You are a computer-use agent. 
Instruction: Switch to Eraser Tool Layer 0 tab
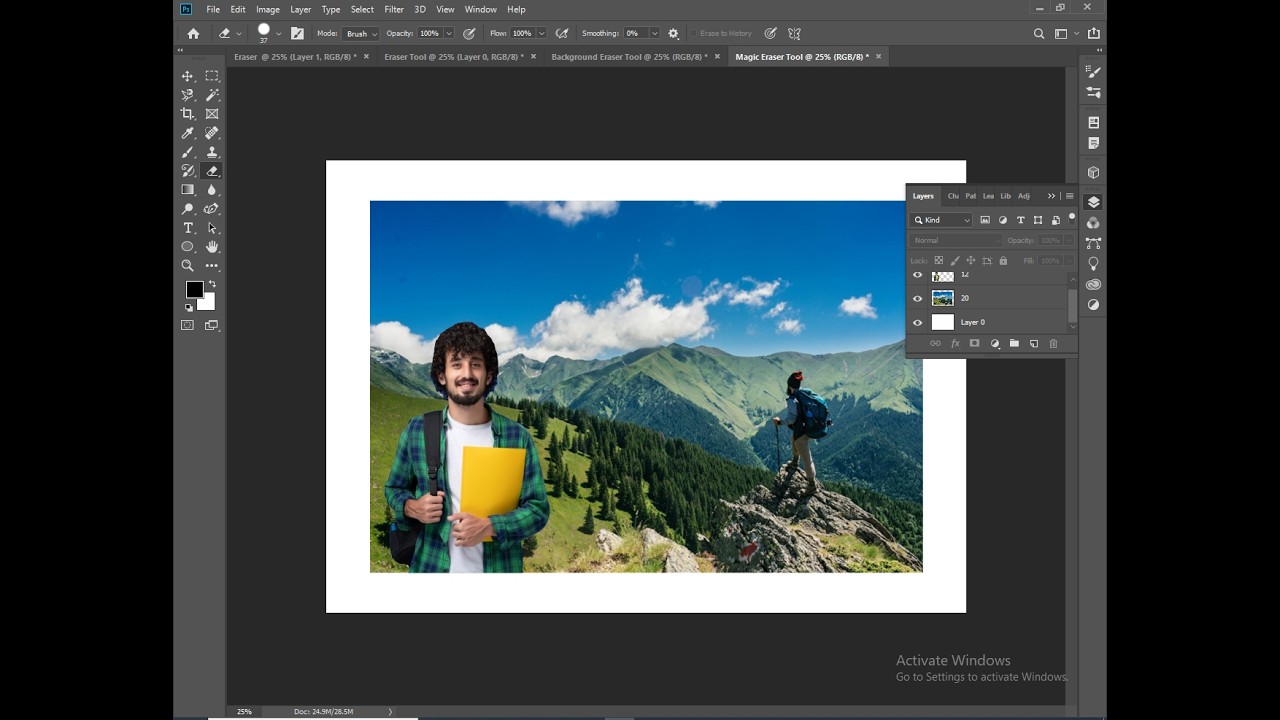(454, 57)
